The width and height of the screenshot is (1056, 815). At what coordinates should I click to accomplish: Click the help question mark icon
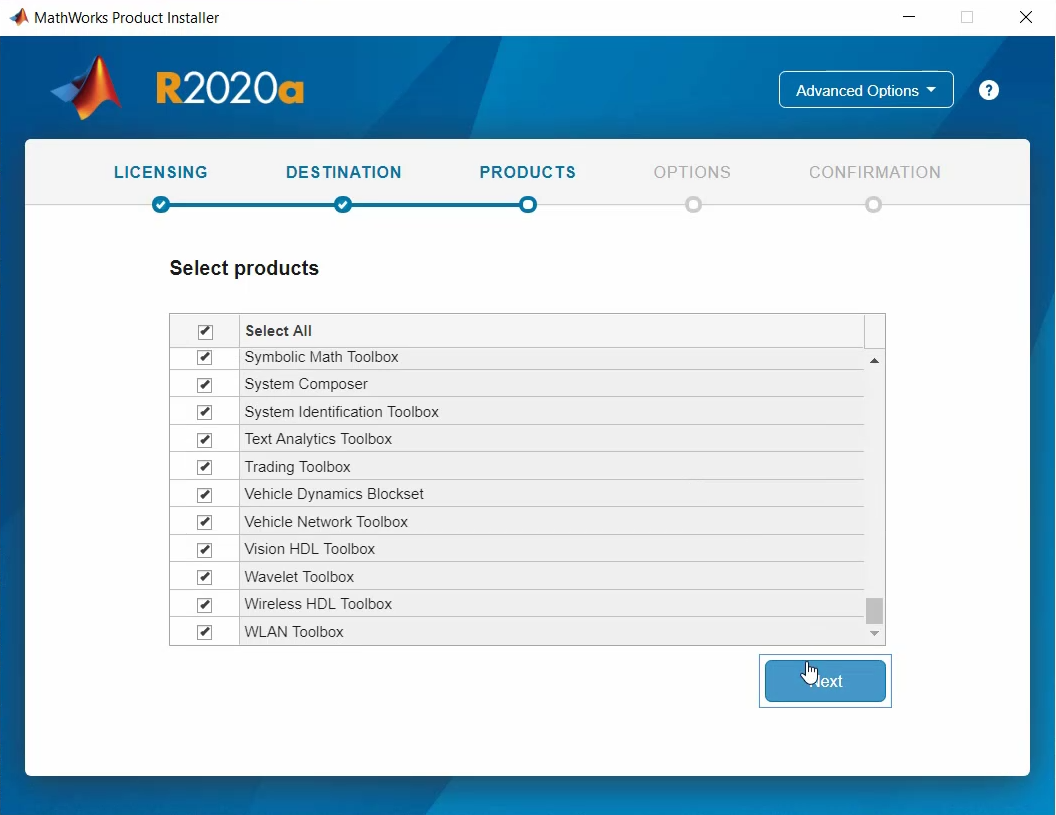pyautogui.click(x=989, y=90)
